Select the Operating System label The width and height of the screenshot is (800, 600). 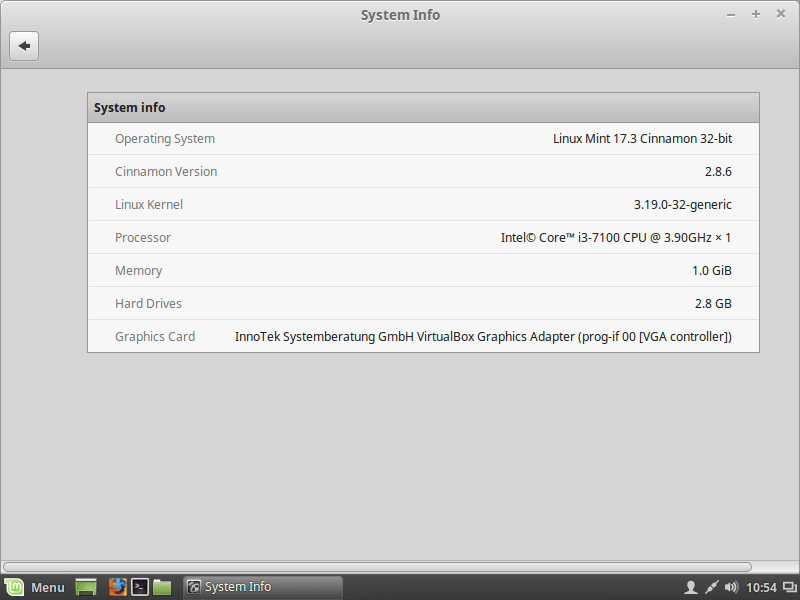pyautogui.click(x=165, y=139)
